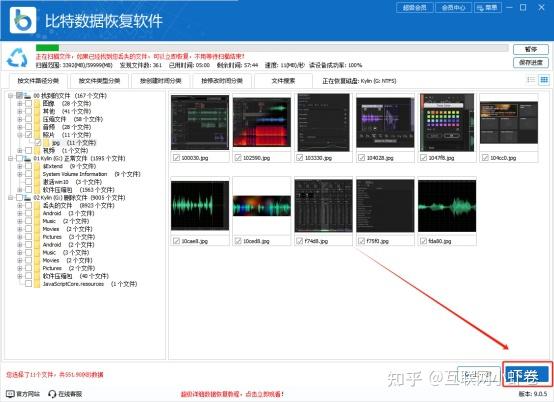Open the 官方网站 official website icon
The width and height of the screenshot is (554, 402).
[x=10, y=394]
